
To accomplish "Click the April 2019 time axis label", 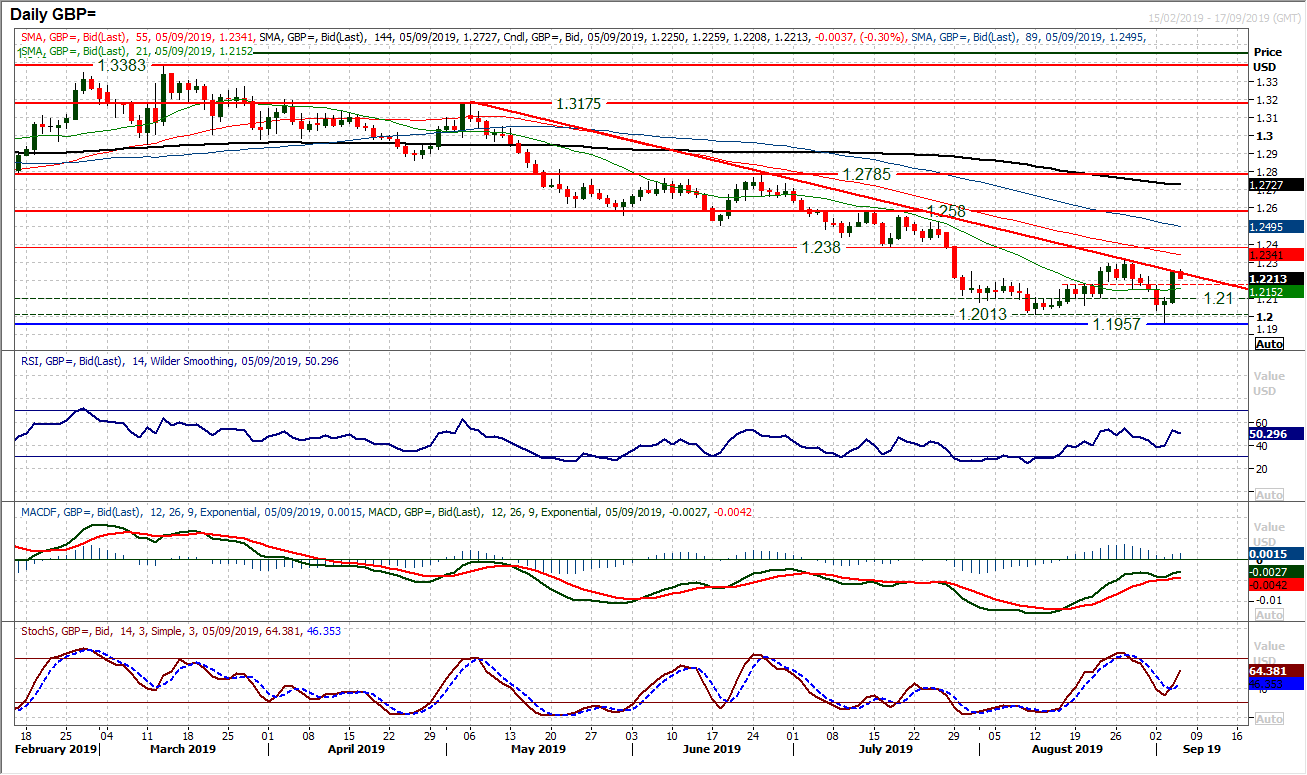I will point(357,748).
